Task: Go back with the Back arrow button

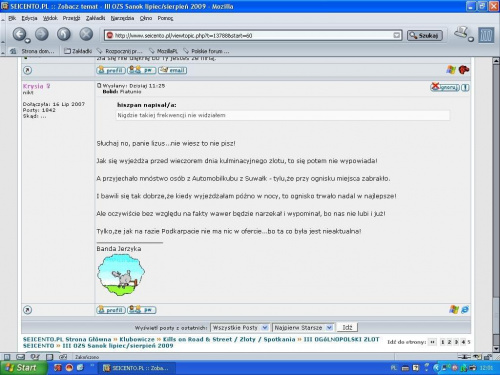Action: pos(20,34)
